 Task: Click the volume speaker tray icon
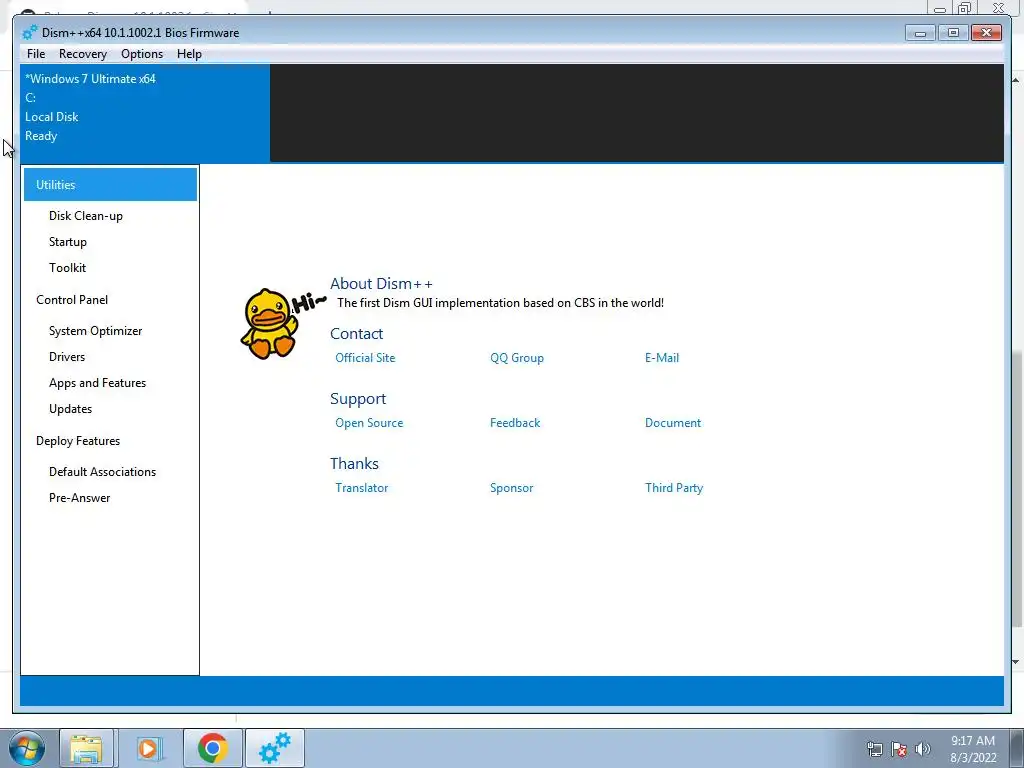(923, 749)
